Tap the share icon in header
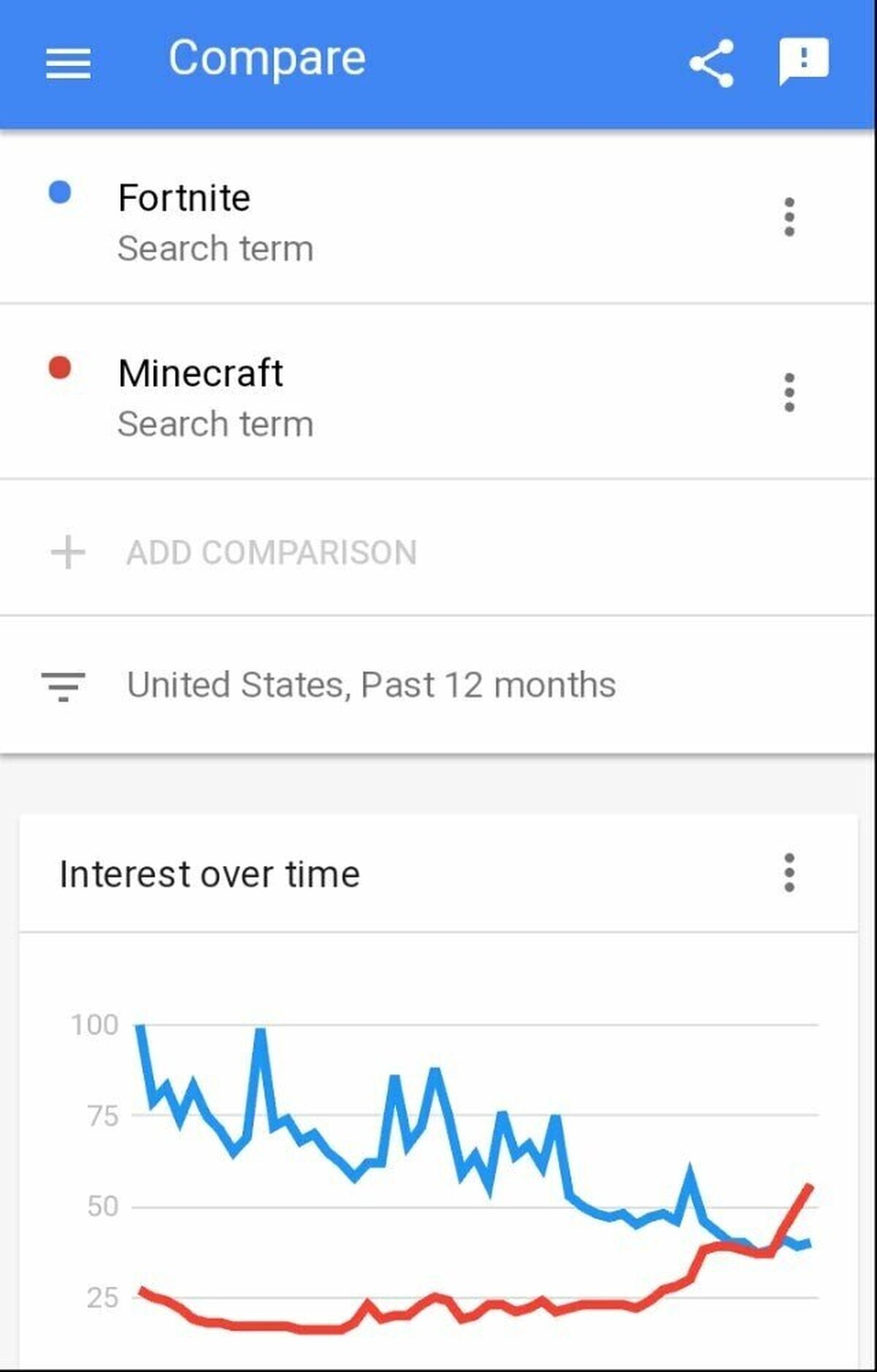 click(711, 64)
